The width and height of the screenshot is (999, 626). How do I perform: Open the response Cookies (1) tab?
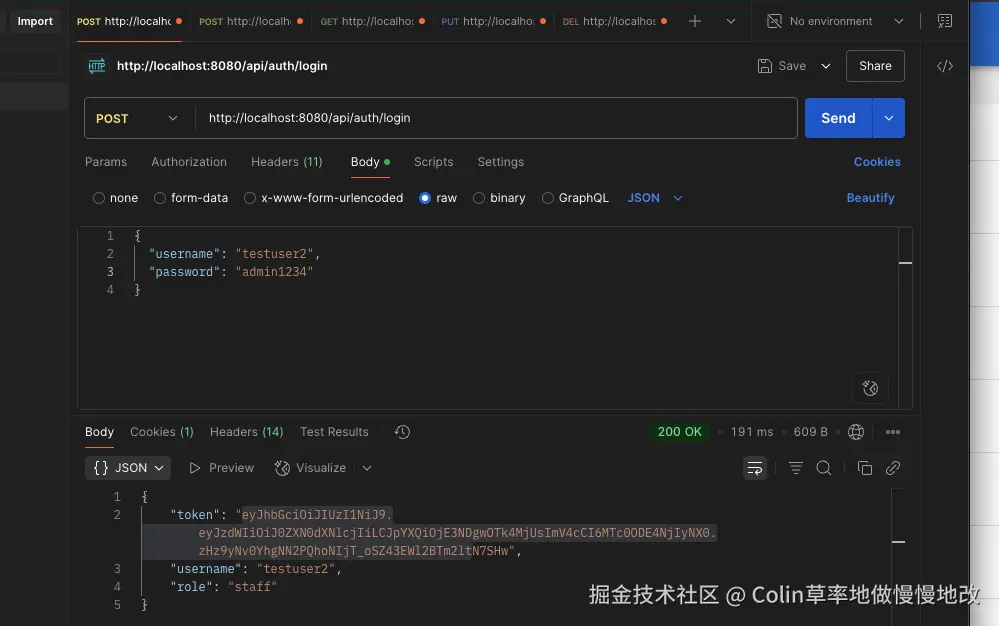[x=162, y=432]
